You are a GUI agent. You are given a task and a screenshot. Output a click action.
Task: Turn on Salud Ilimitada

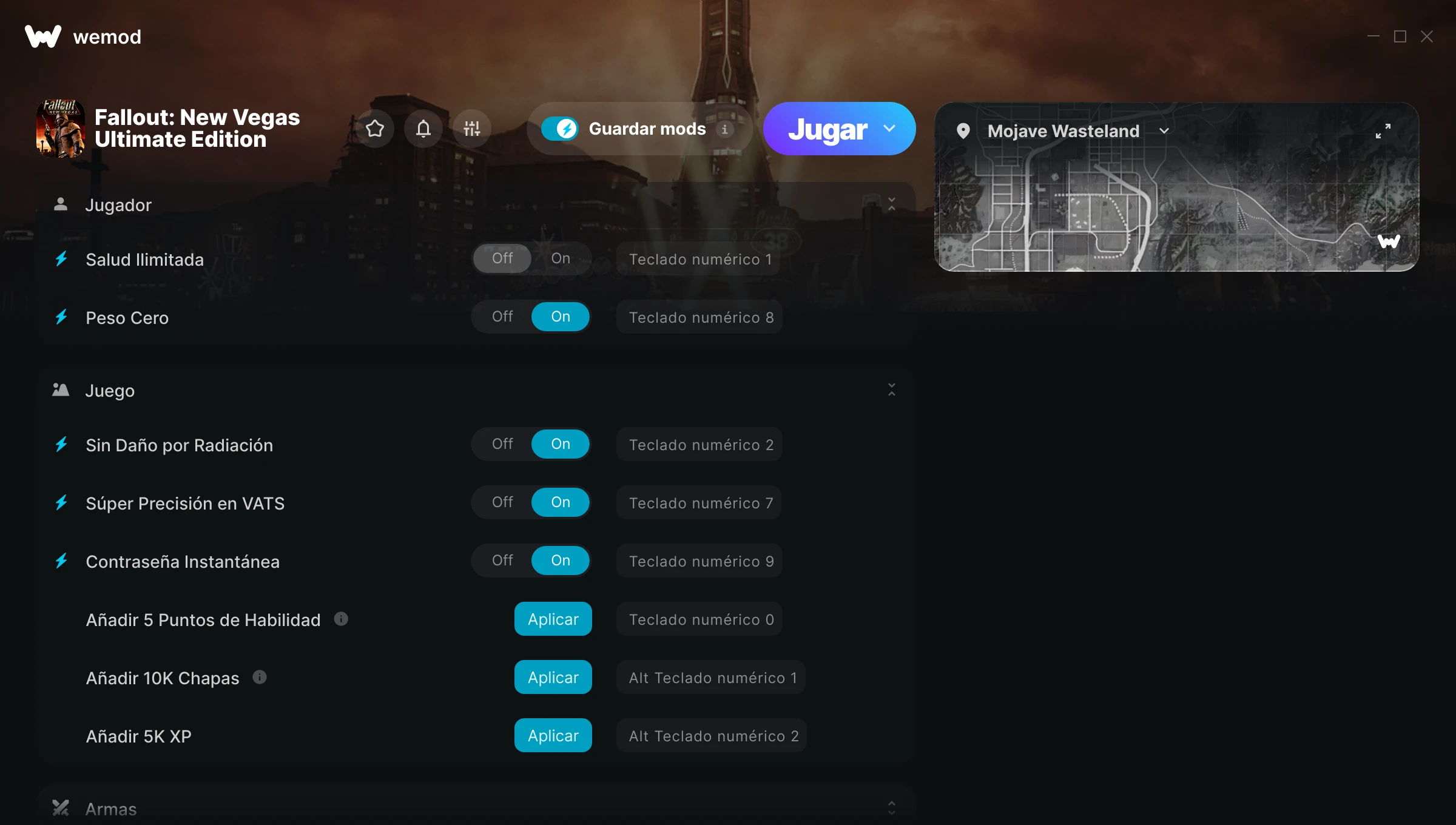(x=561, y=258)
